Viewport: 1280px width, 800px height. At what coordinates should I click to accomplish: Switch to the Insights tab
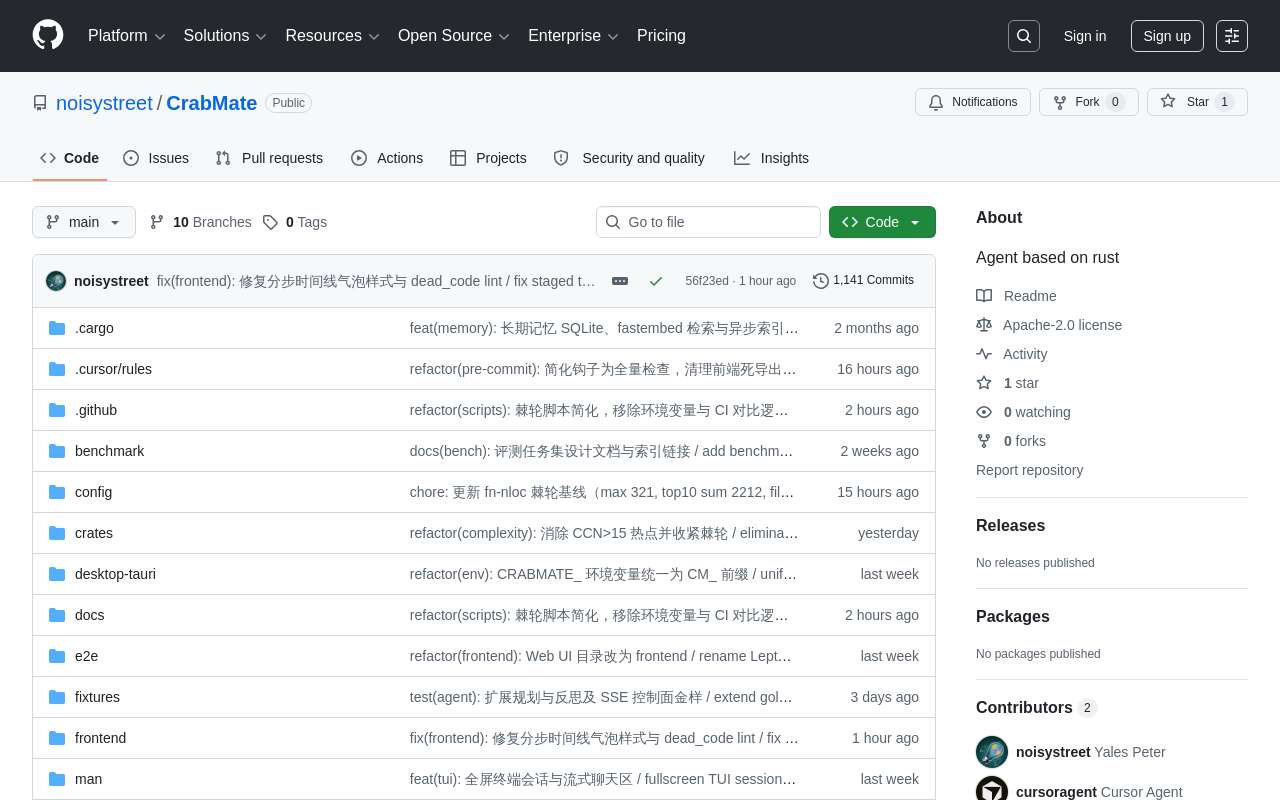coord(771,158)
